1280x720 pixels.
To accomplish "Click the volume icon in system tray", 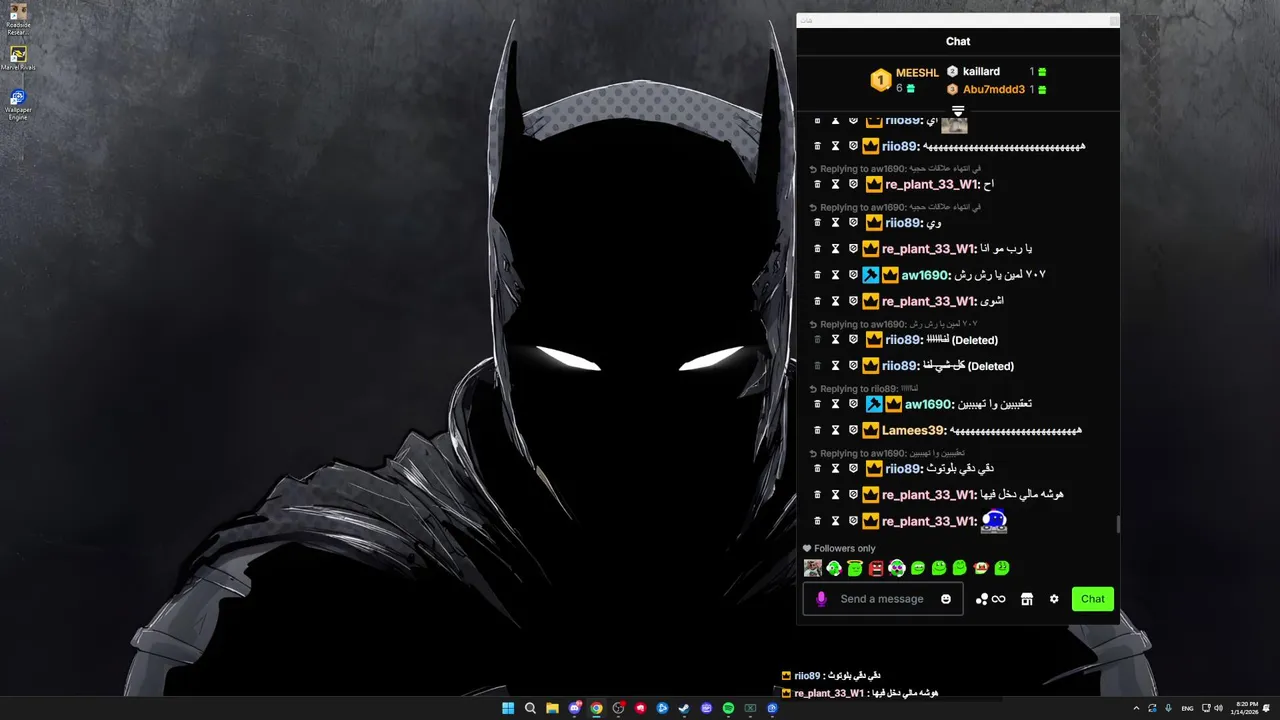I will (x=1218, y=708).
